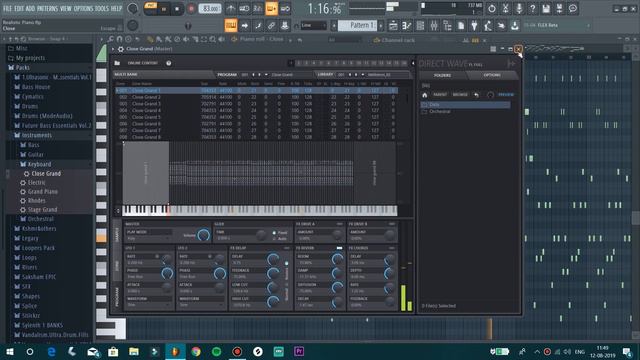Image resolution: width=640 pixels, height=360 pixels.
Task: Expand the Drums pack in browser
Action: [x=30, y=106]
